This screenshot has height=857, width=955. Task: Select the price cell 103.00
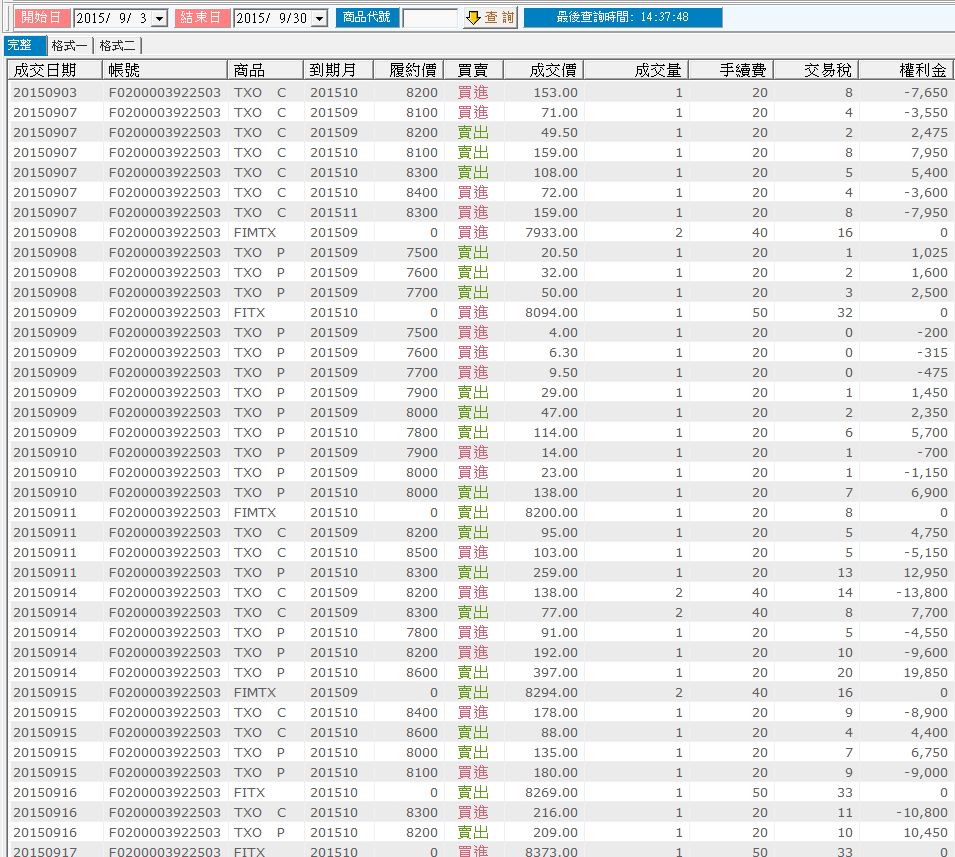point(555,552)
